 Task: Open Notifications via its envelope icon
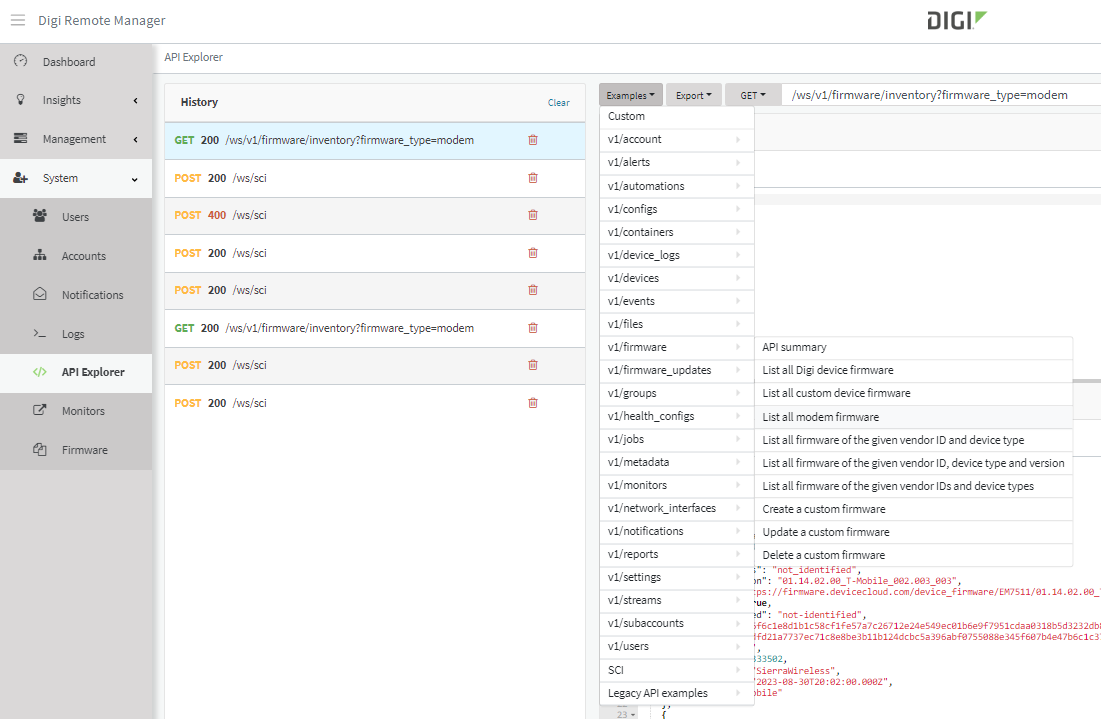point(40,294)
